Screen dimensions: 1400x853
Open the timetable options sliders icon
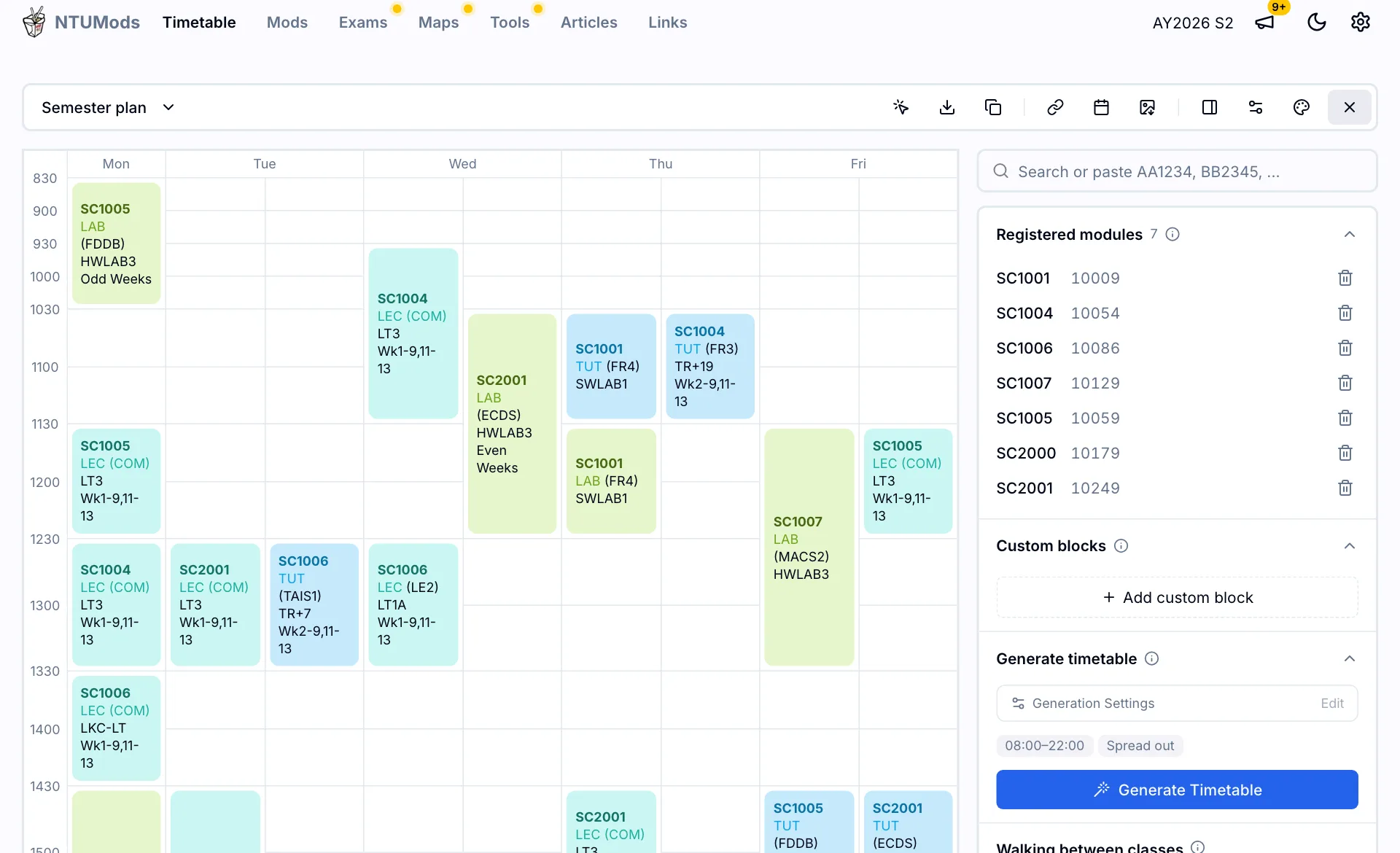[x=1256, y=108]
